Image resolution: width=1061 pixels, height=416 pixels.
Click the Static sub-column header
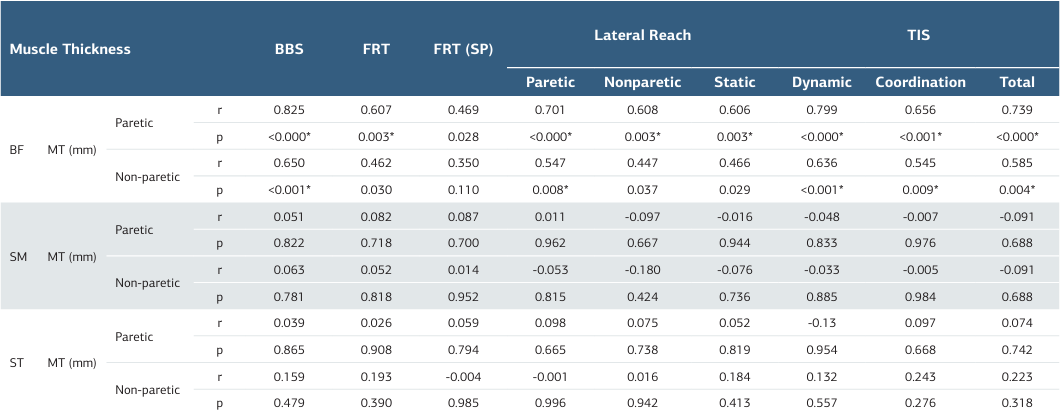click(x=734, y=82)
